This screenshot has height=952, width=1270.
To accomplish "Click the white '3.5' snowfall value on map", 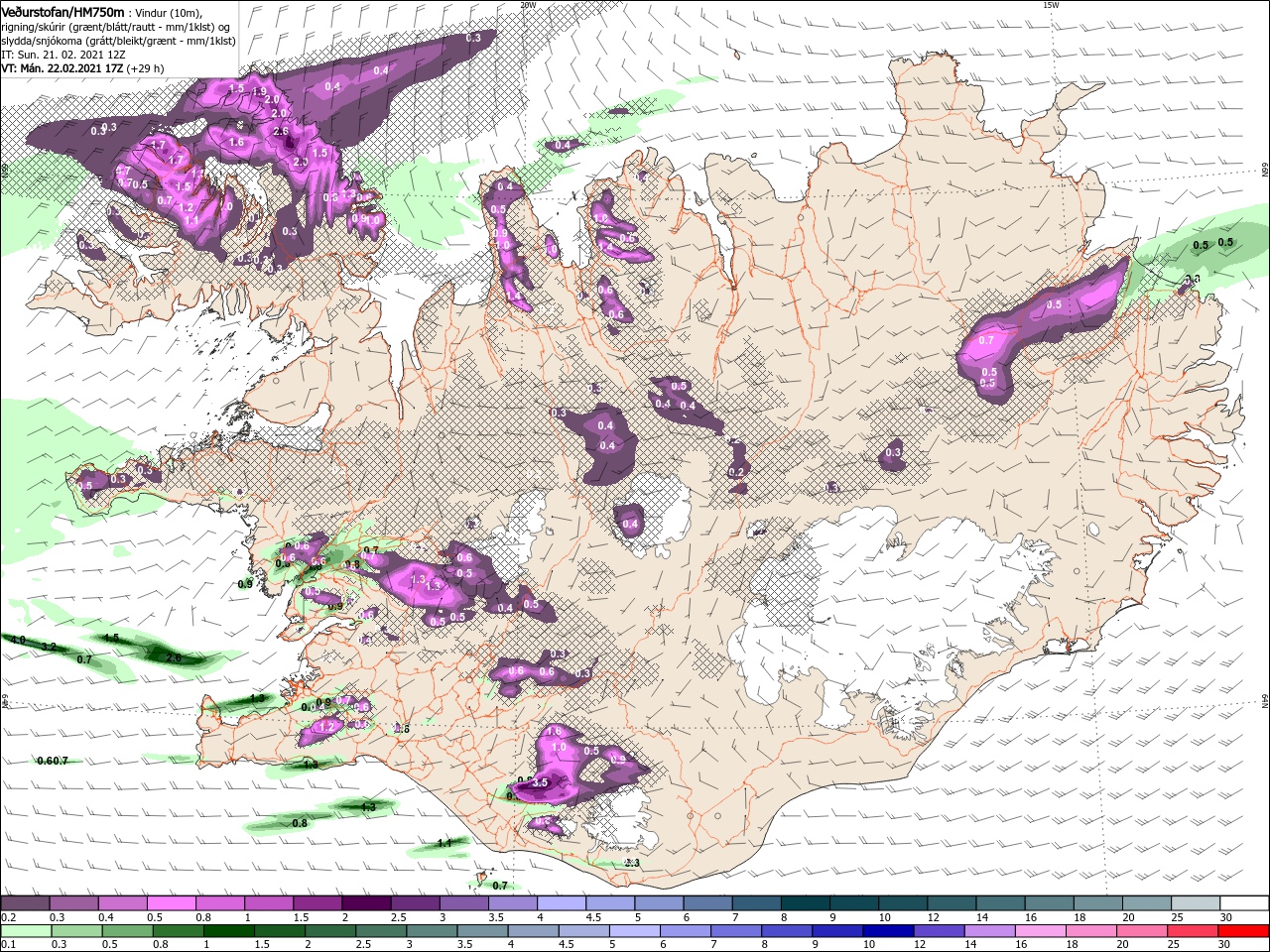I will tap(541, 782).
